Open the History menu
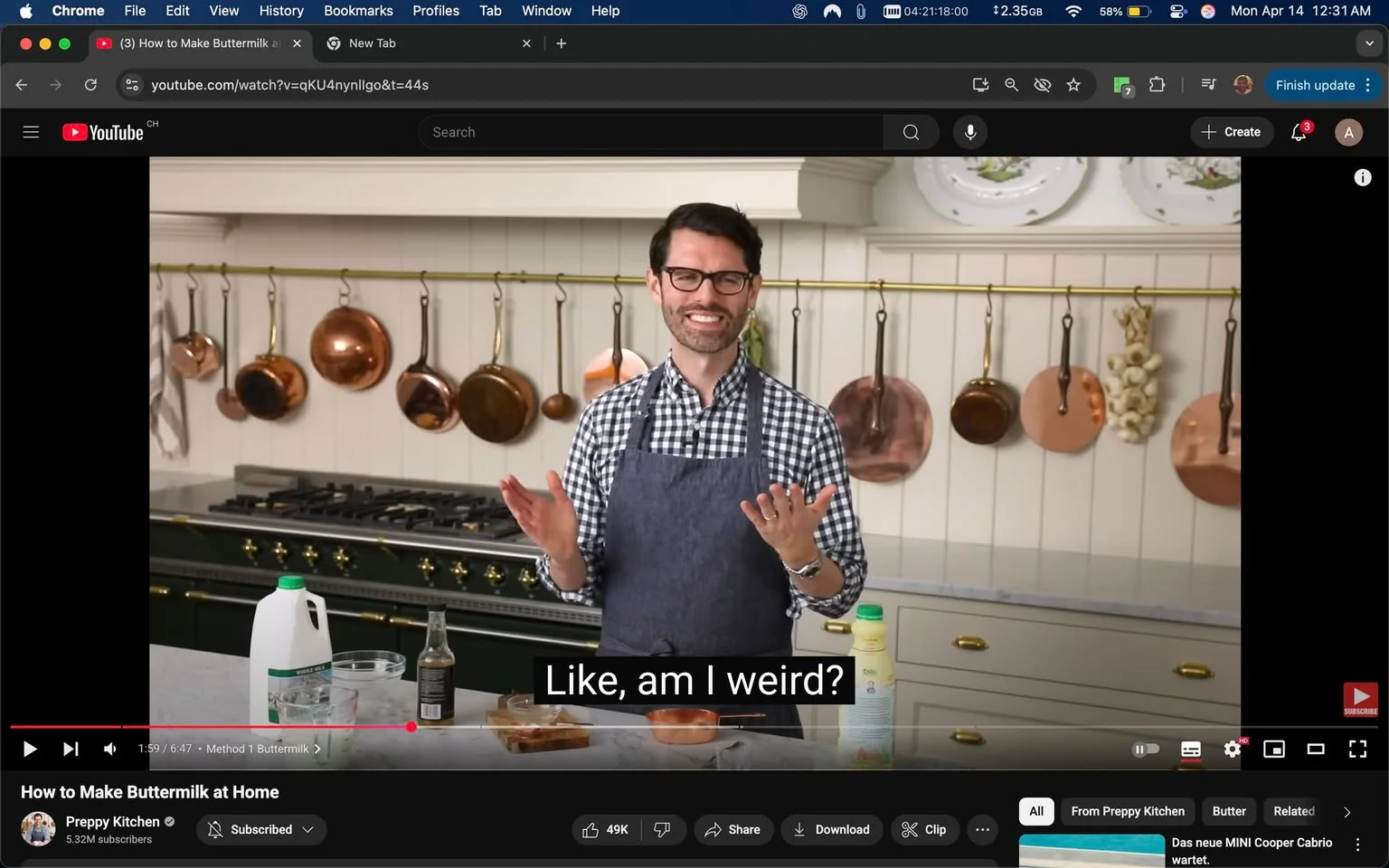 pyautogui.click(x=281, y=11)
